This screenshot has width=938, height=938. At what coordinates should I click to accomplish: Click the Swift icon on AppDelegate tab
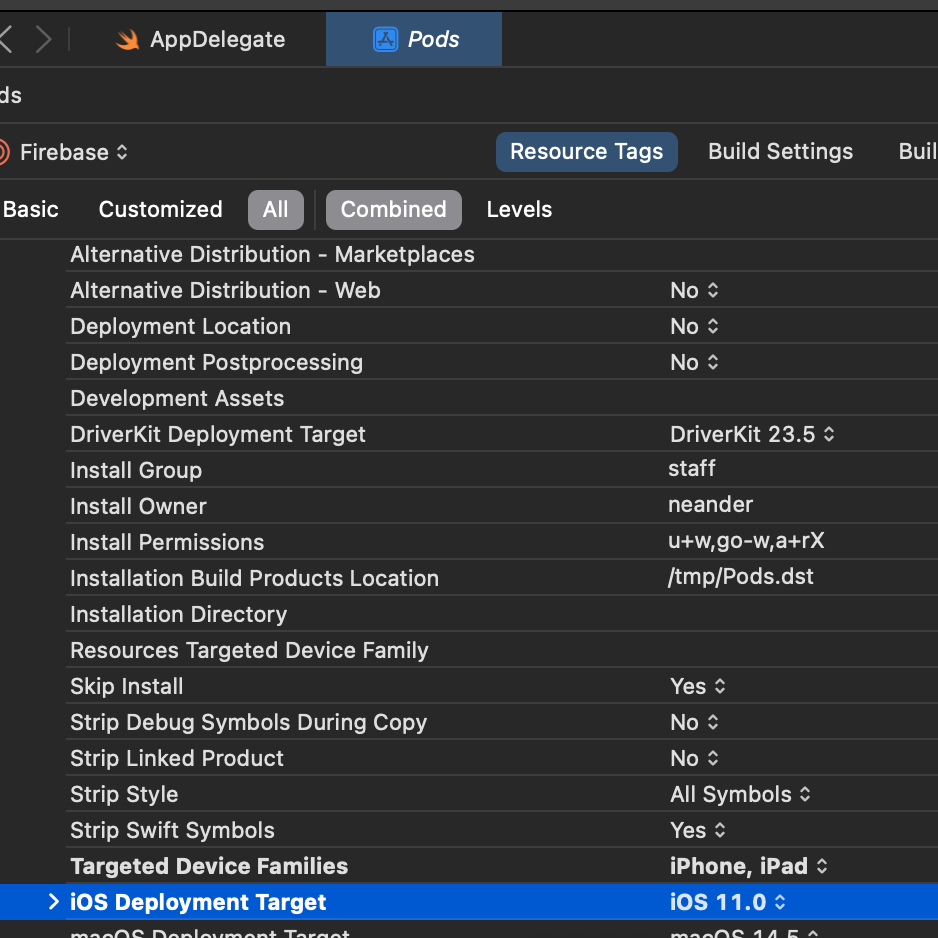pos(127,39)
